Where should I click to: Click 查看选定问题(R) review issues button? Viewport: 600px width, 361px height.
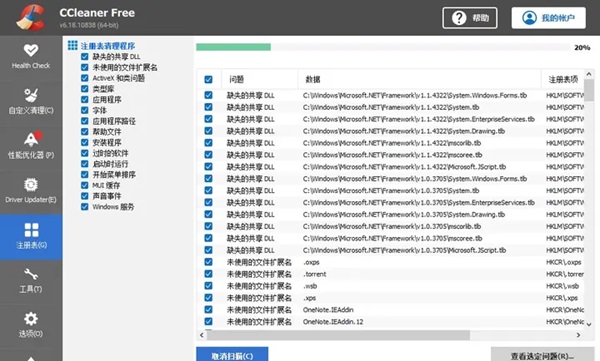[542, 354]
